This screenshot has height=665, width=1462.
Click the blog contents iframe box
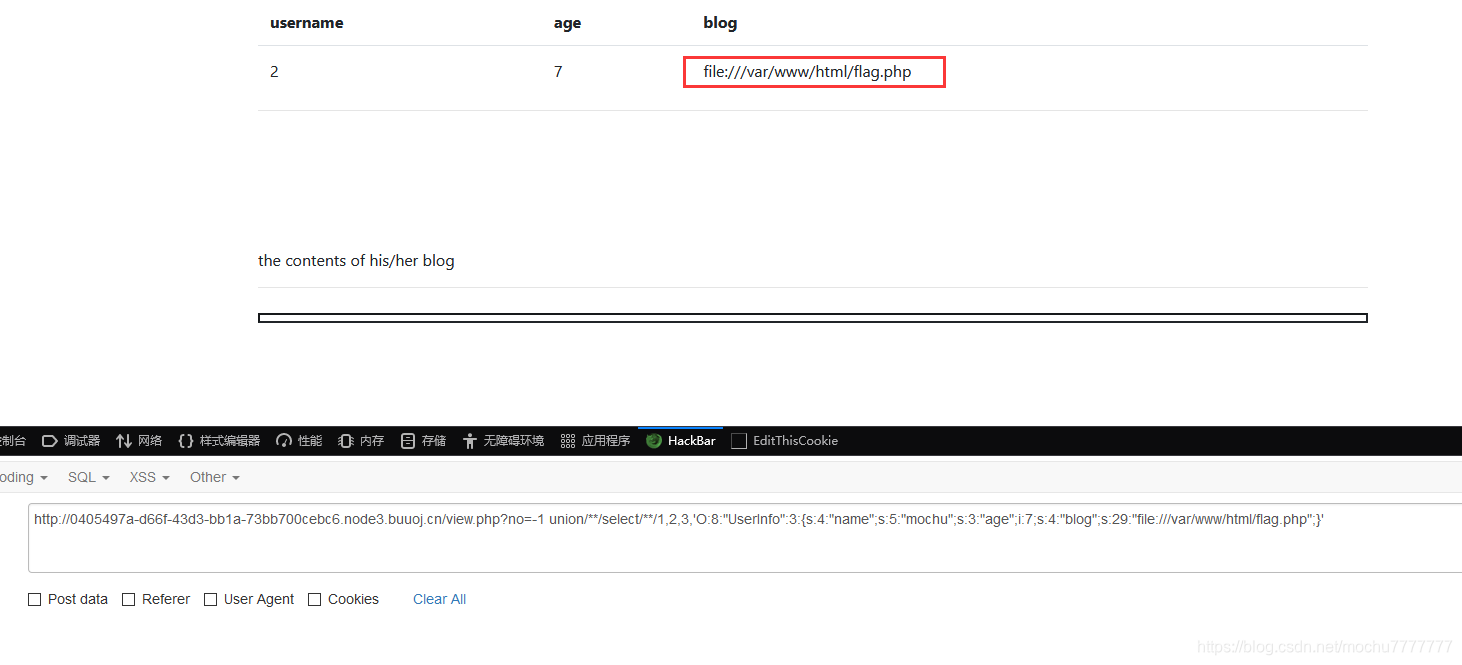[x=813, y=318]
